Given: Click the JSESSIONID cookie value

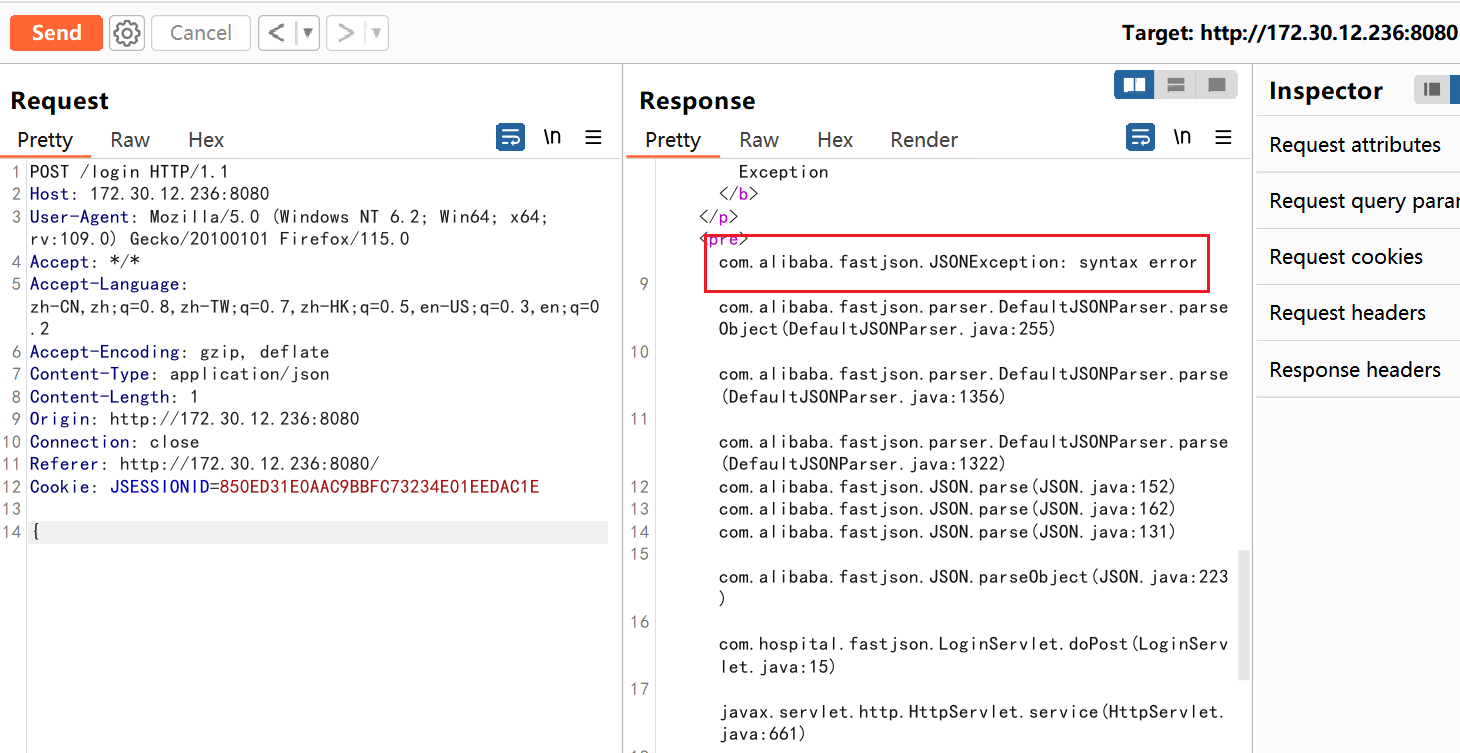Looking at the screenshot, I should pyautogui.click(x=379, y=487).
